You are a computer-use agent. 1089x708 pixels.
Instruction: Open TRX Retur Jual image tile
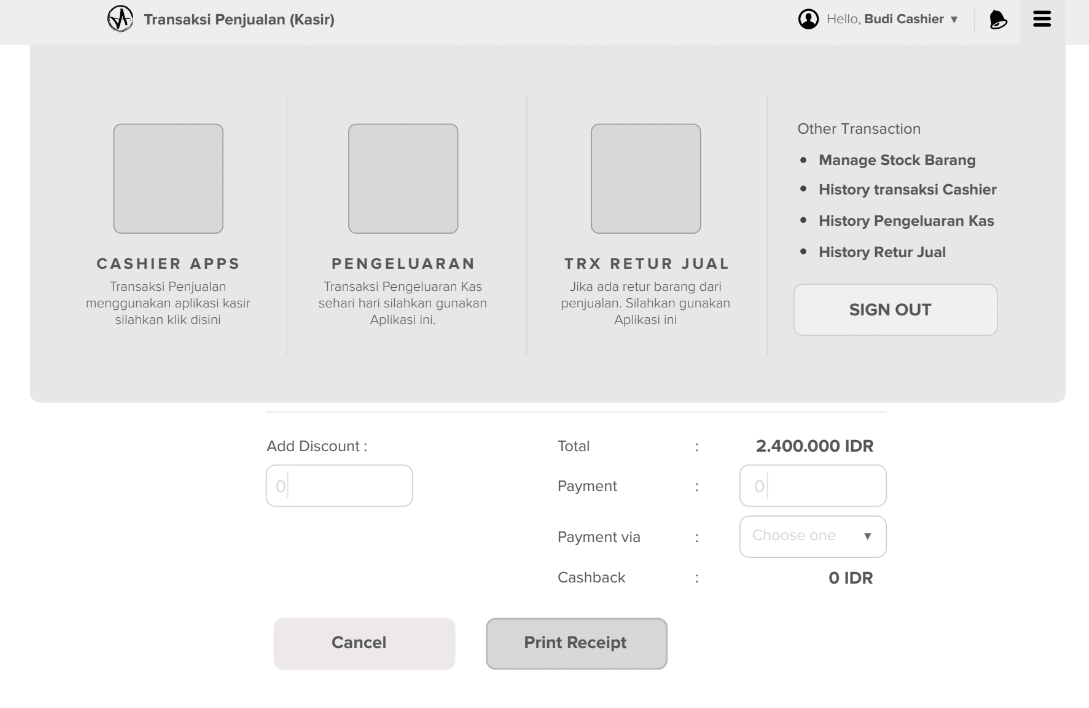coord(646,179)
